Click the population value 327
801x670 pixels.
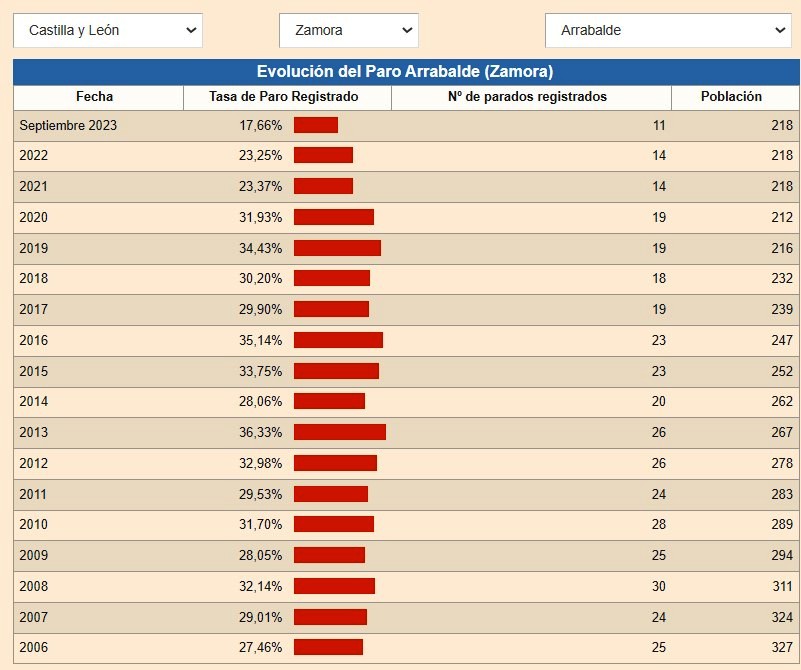tap(781, 647)
